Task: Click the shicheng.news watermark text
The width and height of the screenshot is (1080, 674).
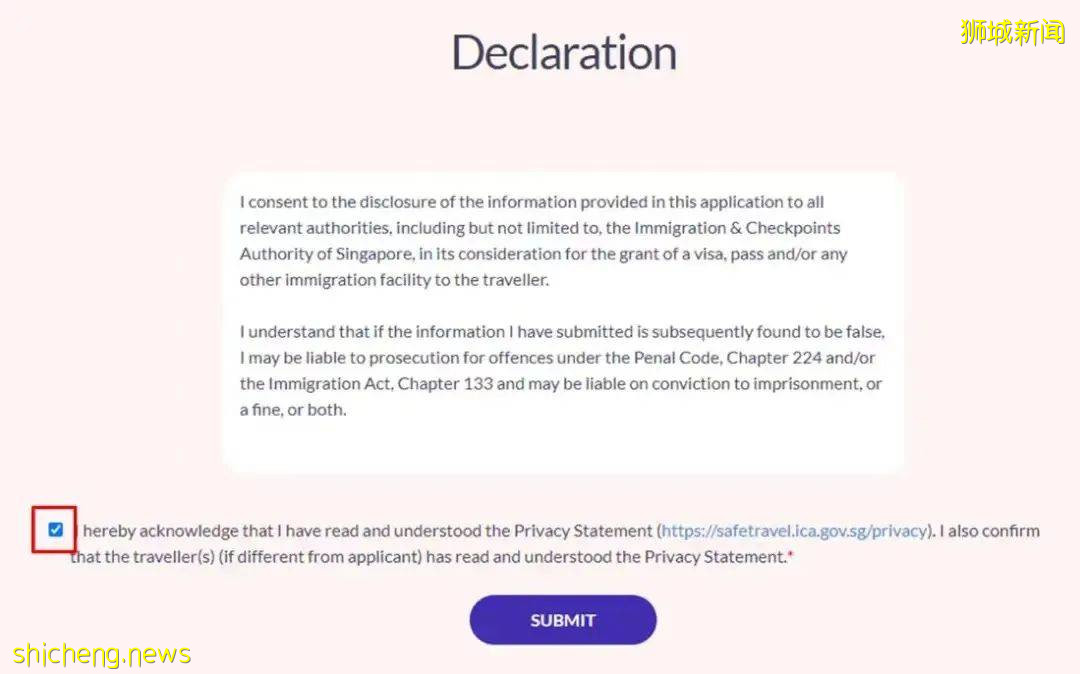Action: (102, 655)
